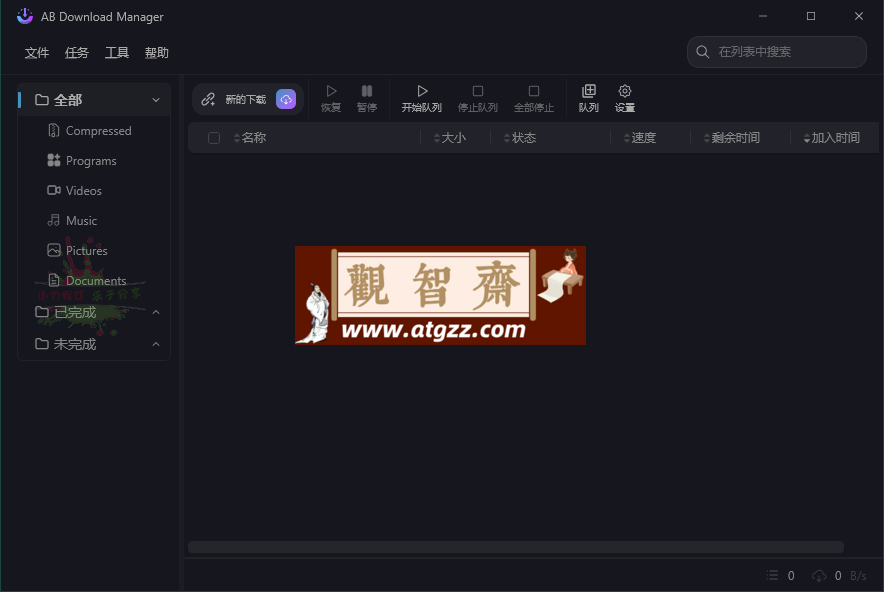Open the 任务 menu
This screenshot has width=884, height=592.
point(77,53)
